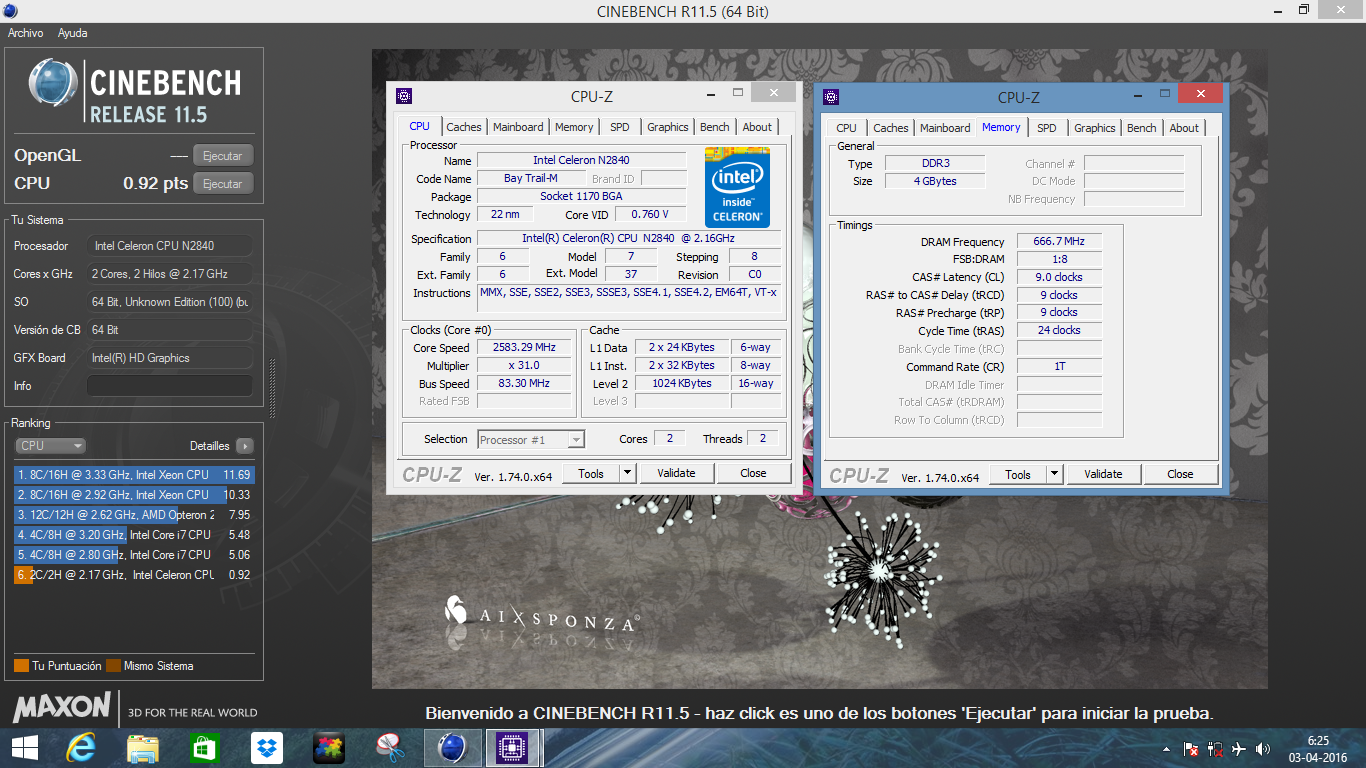Select the AMD Opteron 12C/12H ranking row
The height and width of the screenshot is (768, 1366).
pyautogui.click(x=134, y=515)
